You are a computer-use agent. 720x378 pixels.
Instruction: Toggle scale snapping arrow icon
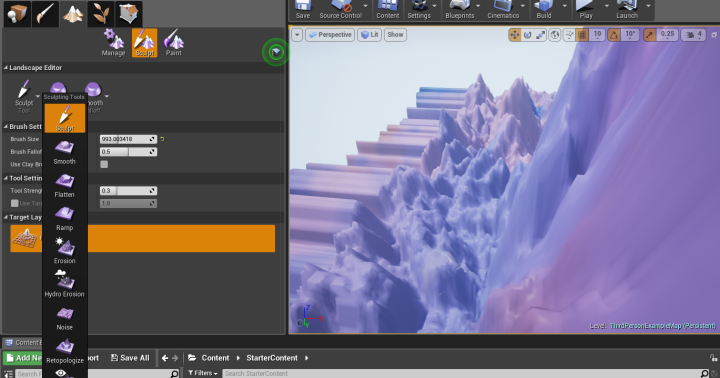(649, 35)
